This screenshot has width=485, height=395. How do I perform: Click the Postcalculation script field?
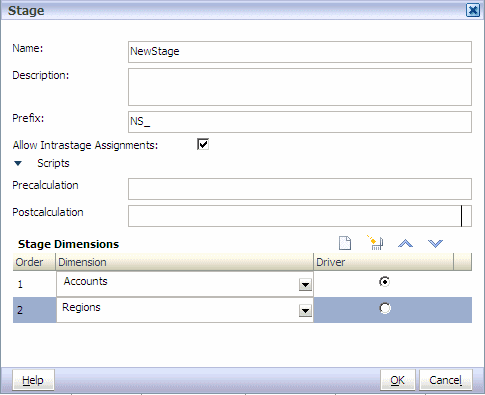(x=300, y=216)
